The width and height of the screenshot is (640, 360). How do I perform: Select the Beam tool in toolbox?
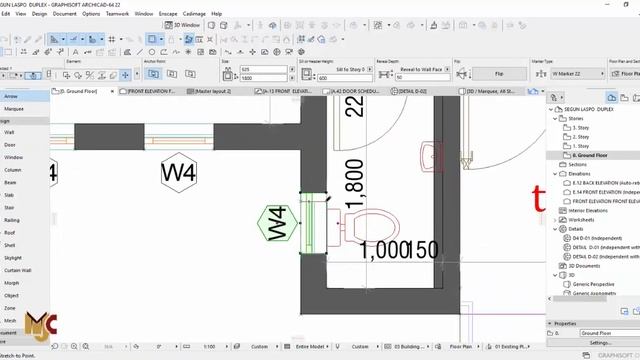pos(10,182)
